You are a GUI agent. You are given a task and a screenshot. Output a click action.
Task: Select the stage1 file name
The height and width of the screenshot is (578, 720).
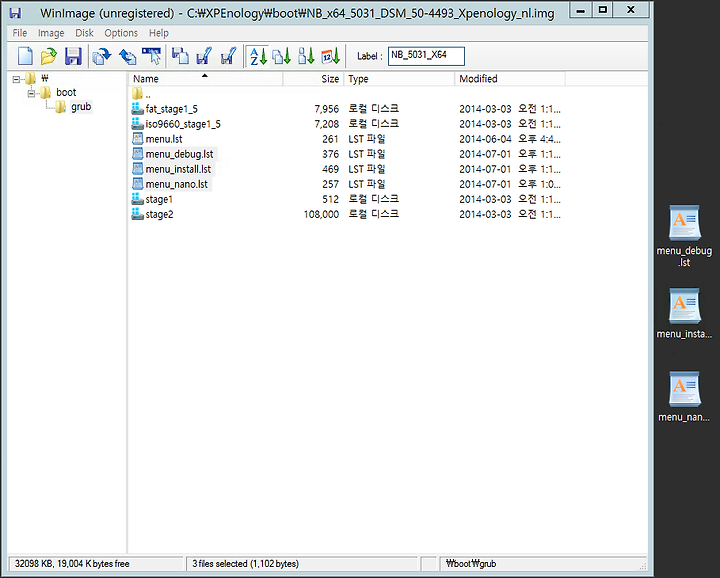point(159,200)
